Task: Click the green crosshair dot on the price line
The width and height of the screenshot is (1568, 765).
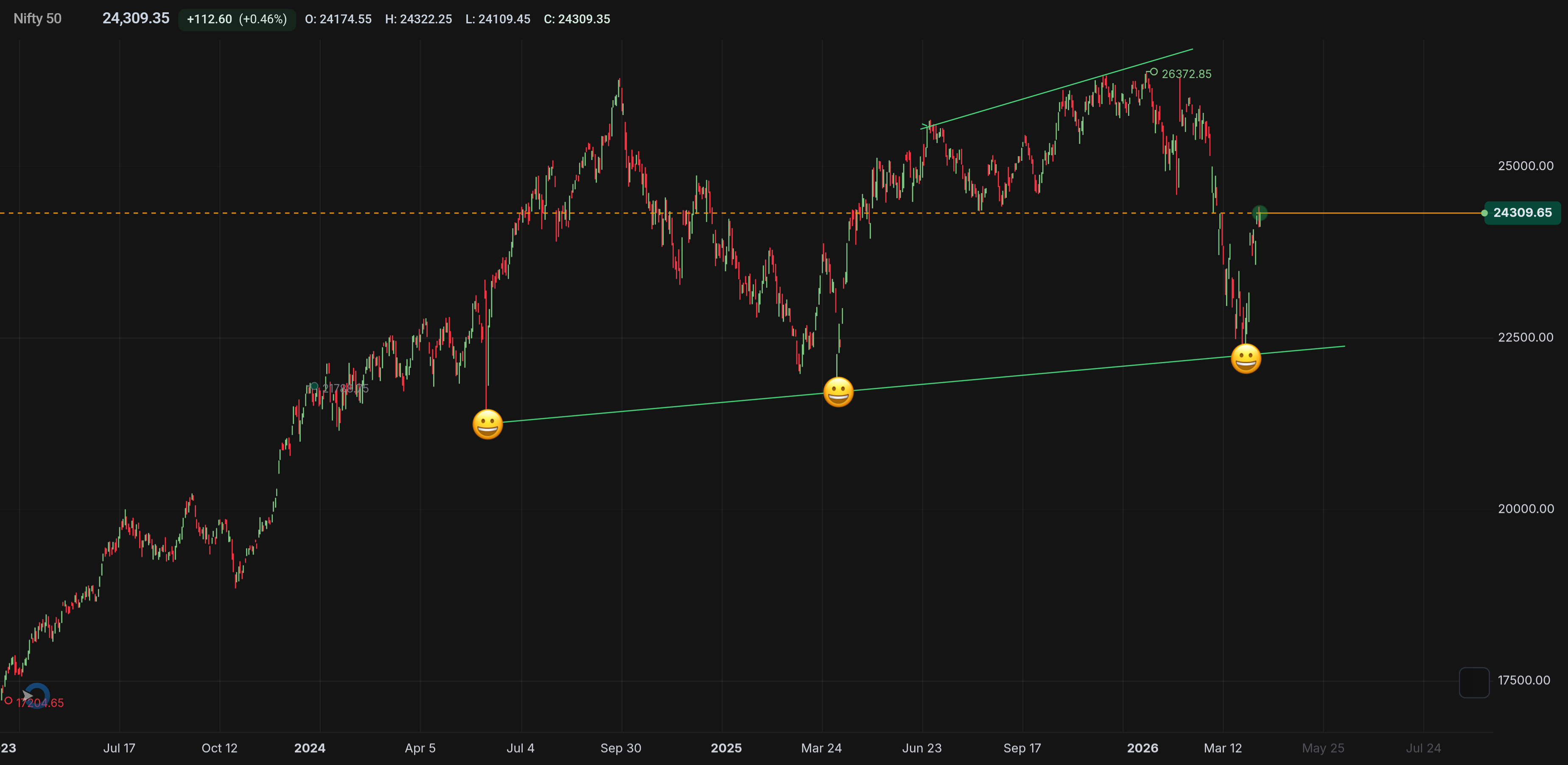Action: coord(1260,213)
